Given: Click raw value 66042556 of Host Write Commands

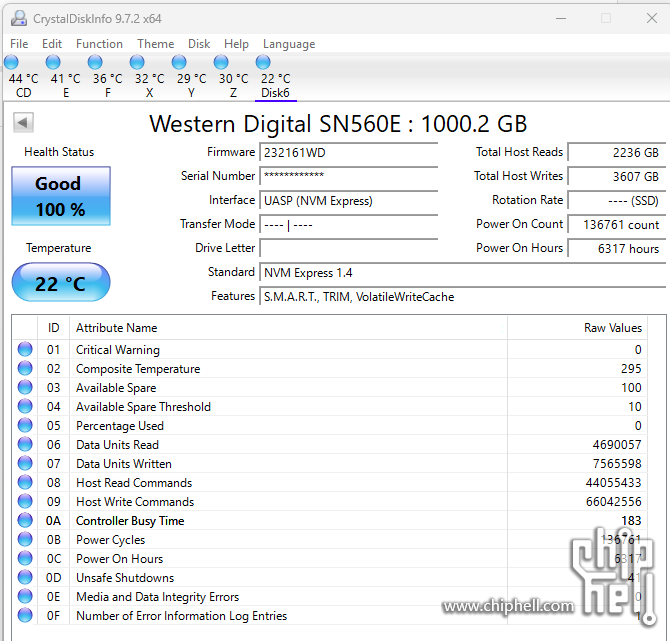Looking at the screenshot, I should pos(613,502).
